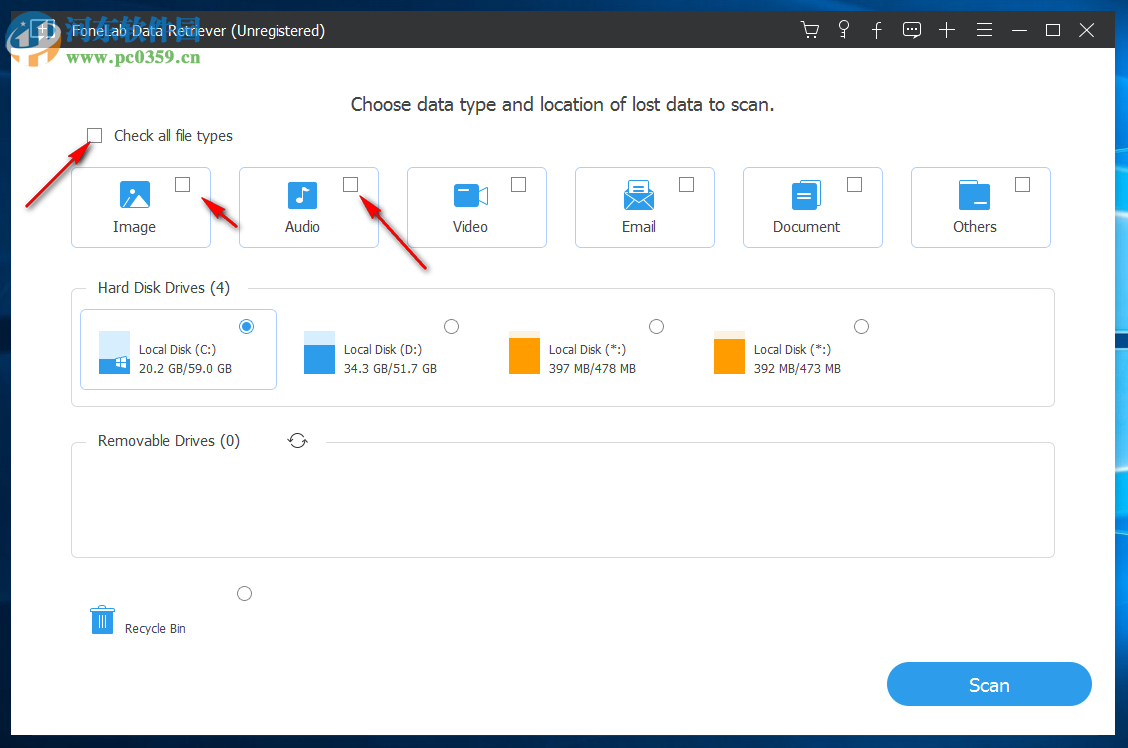
Task: Check the Image file type checkbox
Action: click(x=181, y=184)
